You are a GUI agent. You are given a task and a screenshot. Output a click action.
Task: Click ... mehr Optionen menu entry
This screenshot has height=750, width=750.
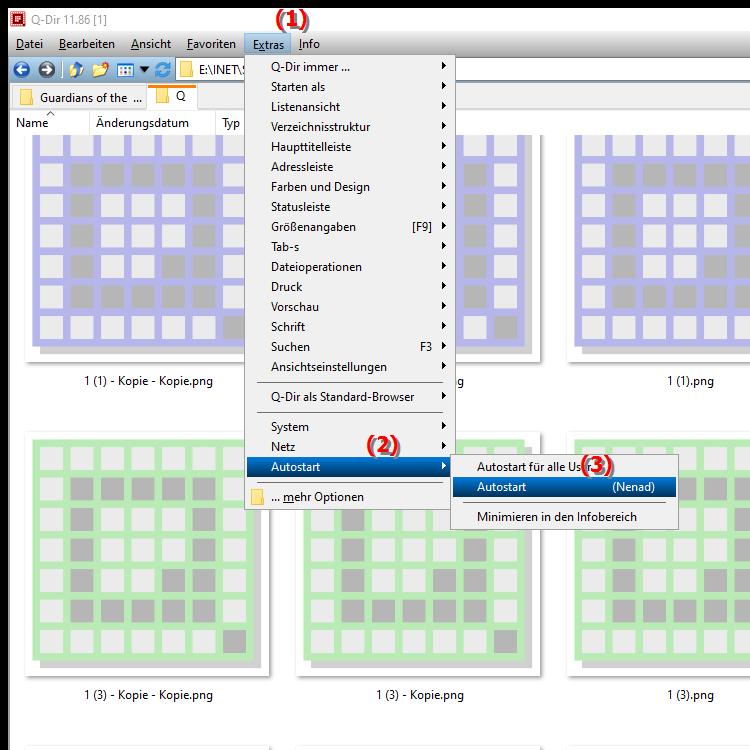click(350, 497)
